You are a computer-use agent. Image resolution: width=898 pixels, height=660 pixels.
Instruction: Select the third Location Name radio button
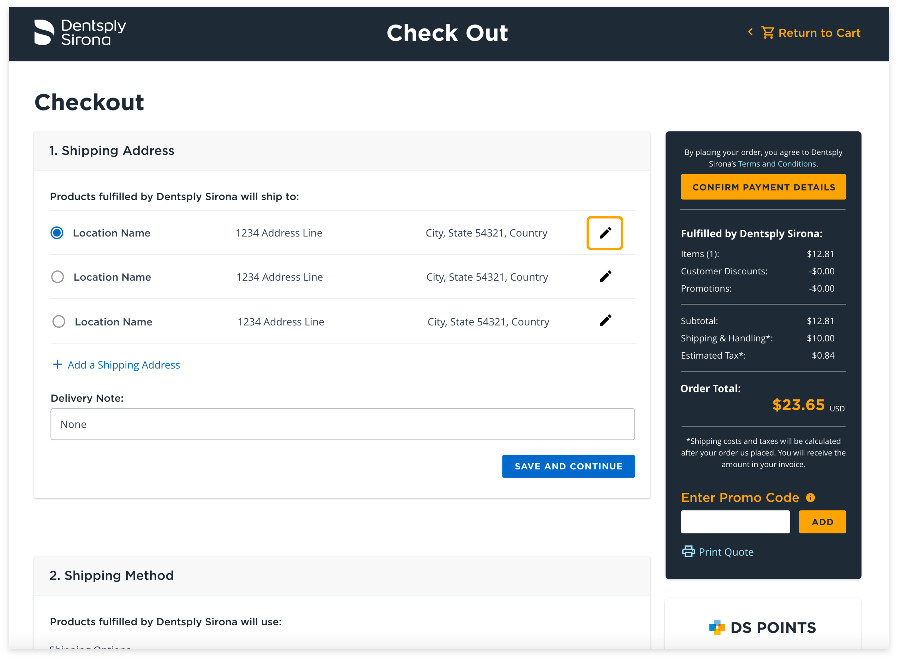point(58,322)
